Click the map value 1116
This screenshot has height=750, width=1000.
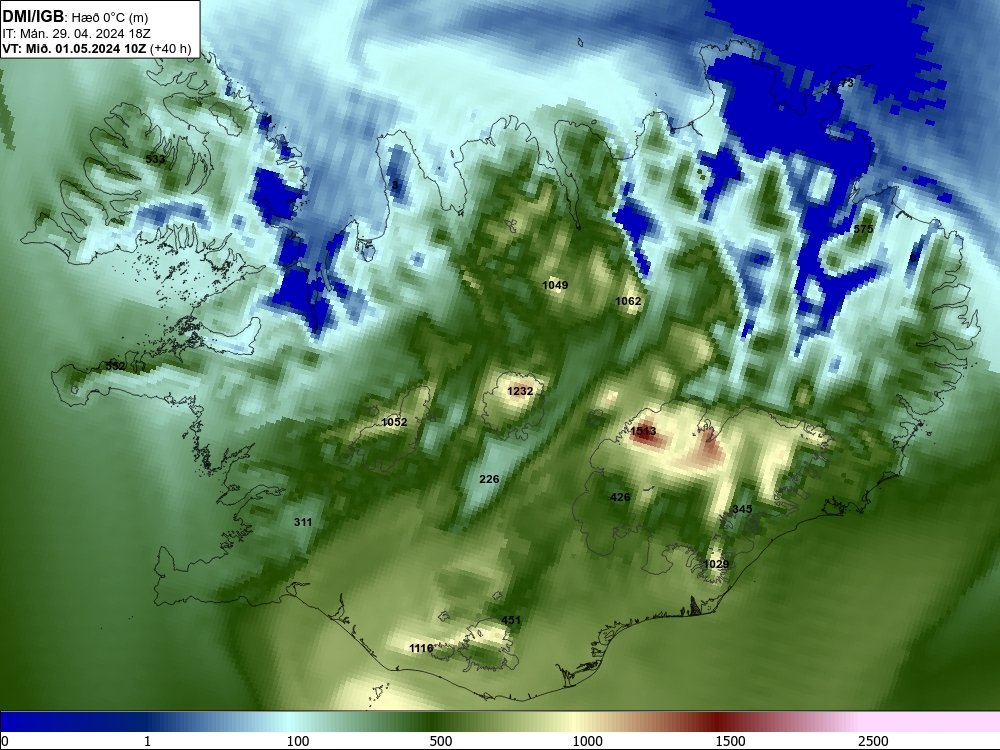421,648
